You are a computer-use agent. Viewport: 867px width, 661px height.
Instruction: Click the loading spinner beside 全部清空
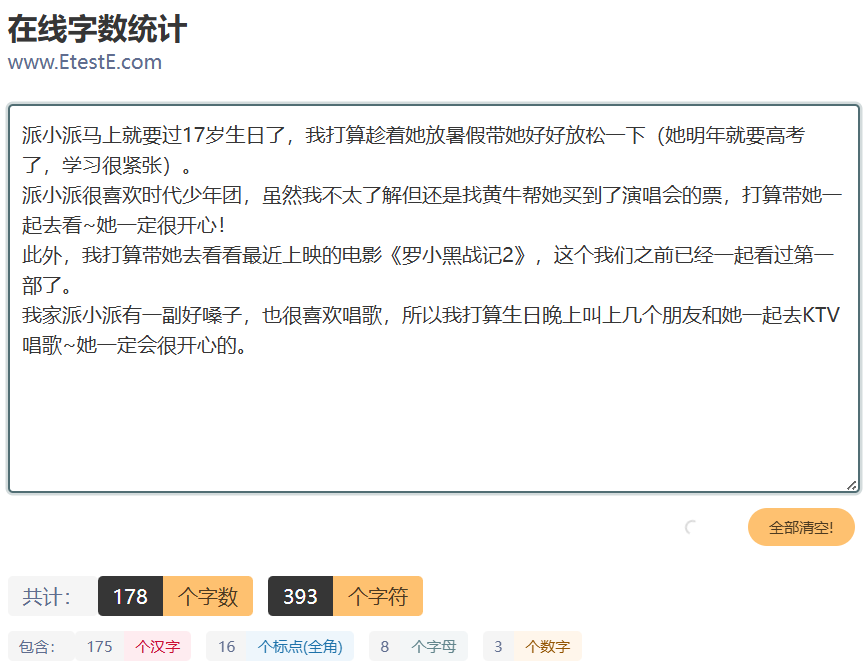(x=691, y=527)
